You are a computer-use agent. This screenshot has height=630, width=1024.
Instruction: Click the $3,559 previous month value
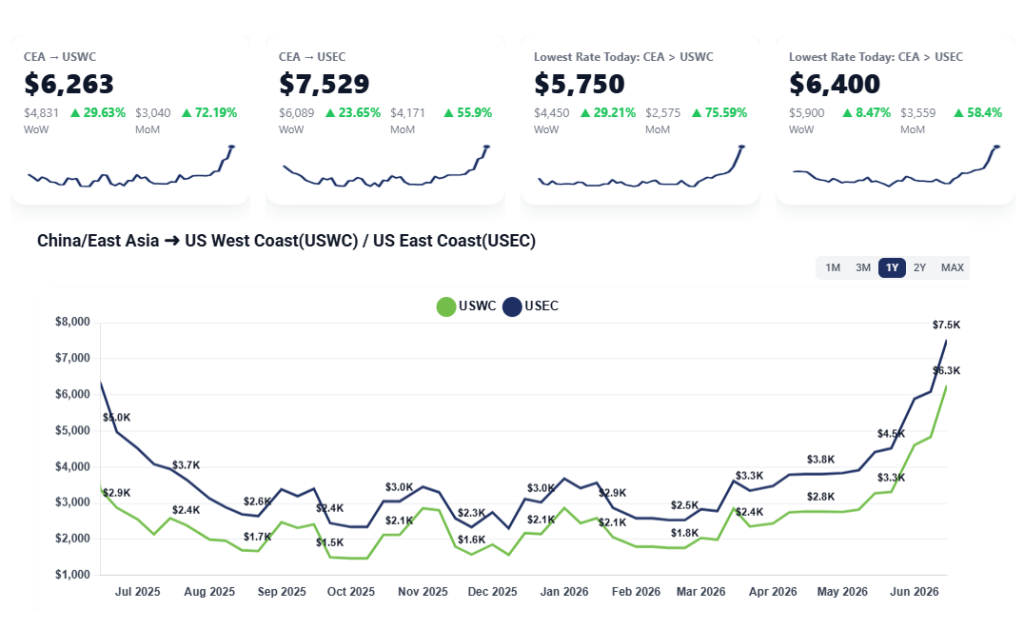[x=918, y=113]
